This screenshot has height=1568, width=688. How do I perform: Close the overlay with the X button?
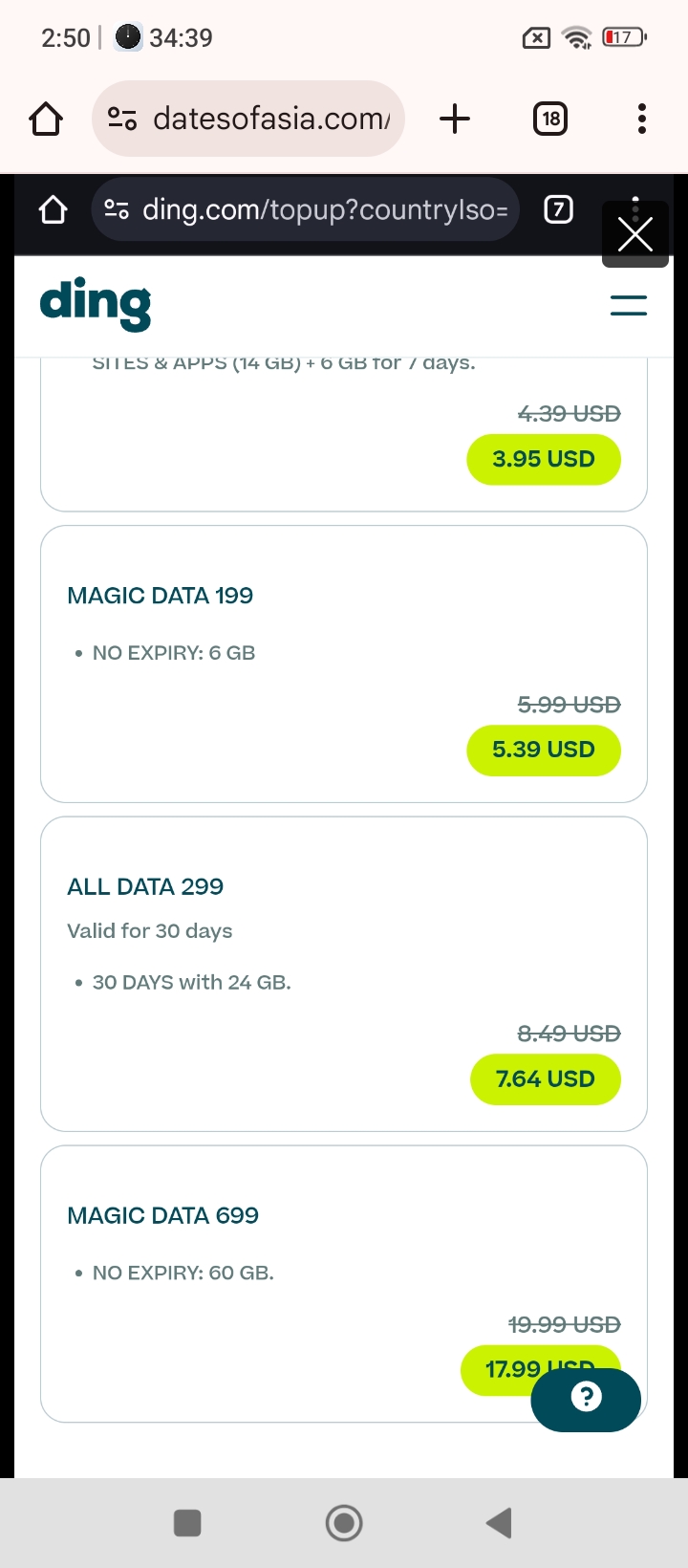(635, 234)
